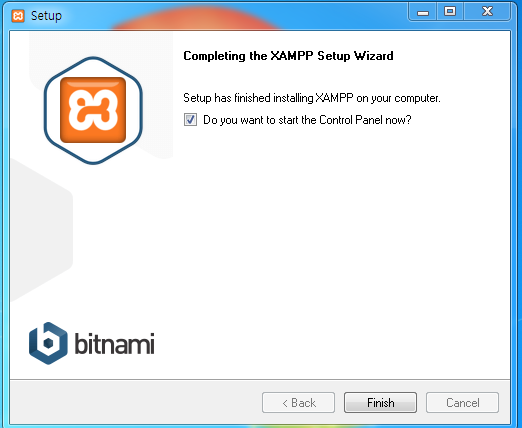
Task: Click the 'Setup has finished installing XAMPP' message
Action: (312, 98)
